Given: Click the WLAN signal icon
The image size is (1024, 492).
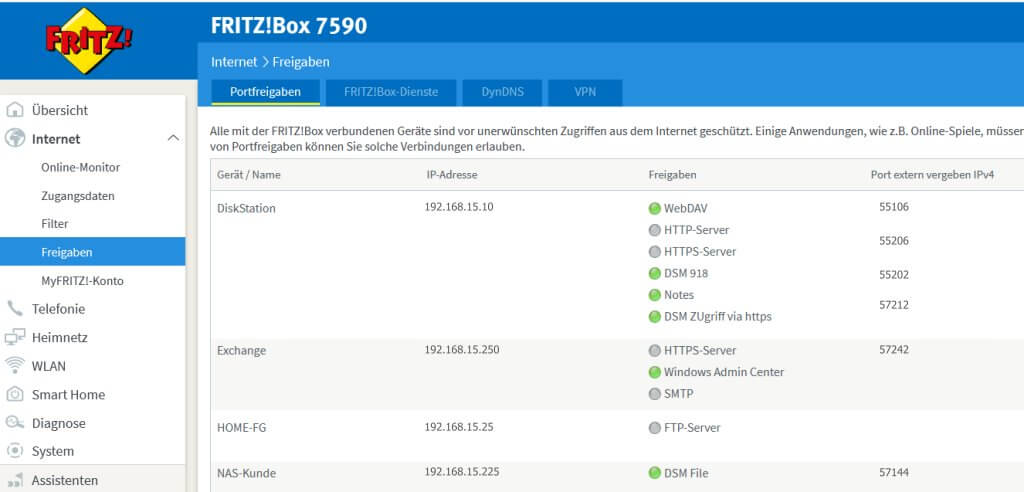Looking at the screenshot, I should point(14,365).
